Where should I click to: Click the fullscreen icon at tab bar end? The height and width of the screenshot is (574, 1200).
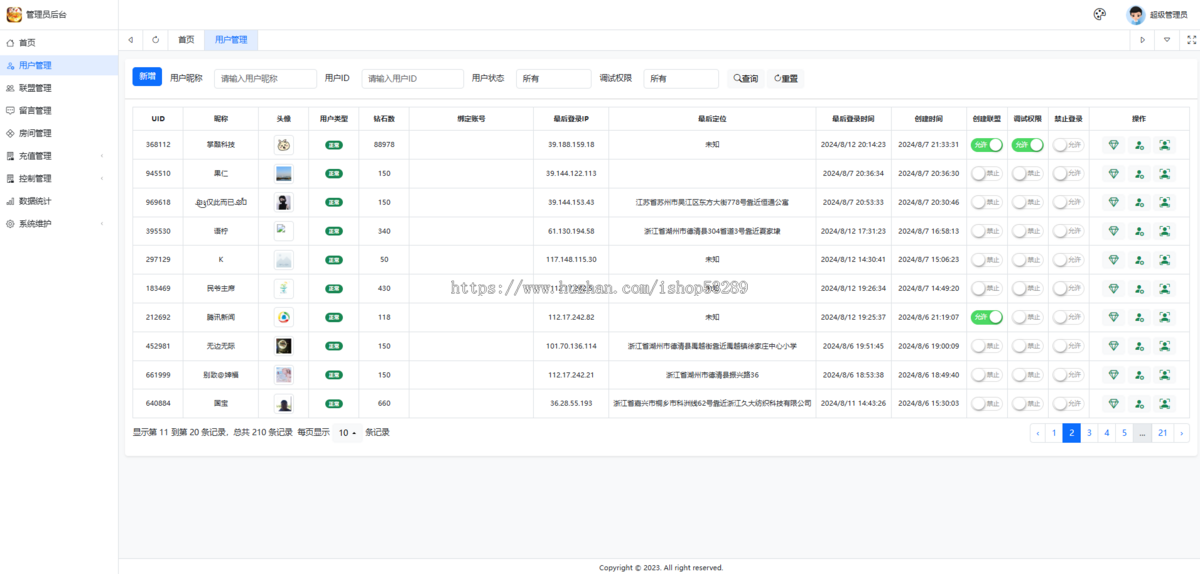click(1191, 40)
